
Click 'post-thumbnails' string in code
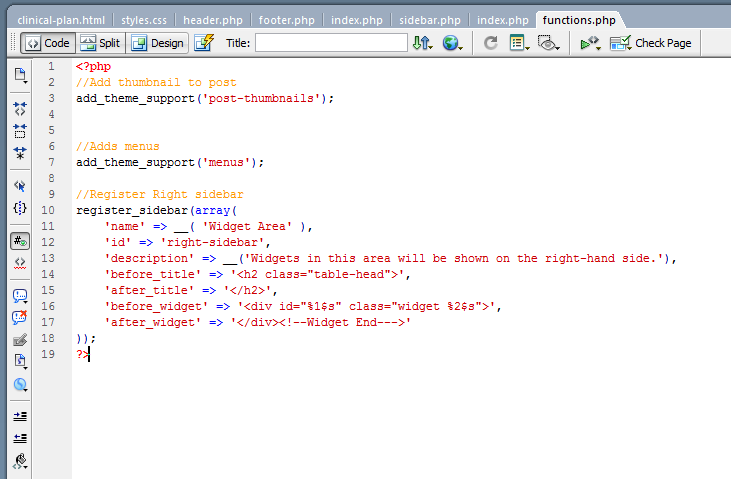[261, 98]
